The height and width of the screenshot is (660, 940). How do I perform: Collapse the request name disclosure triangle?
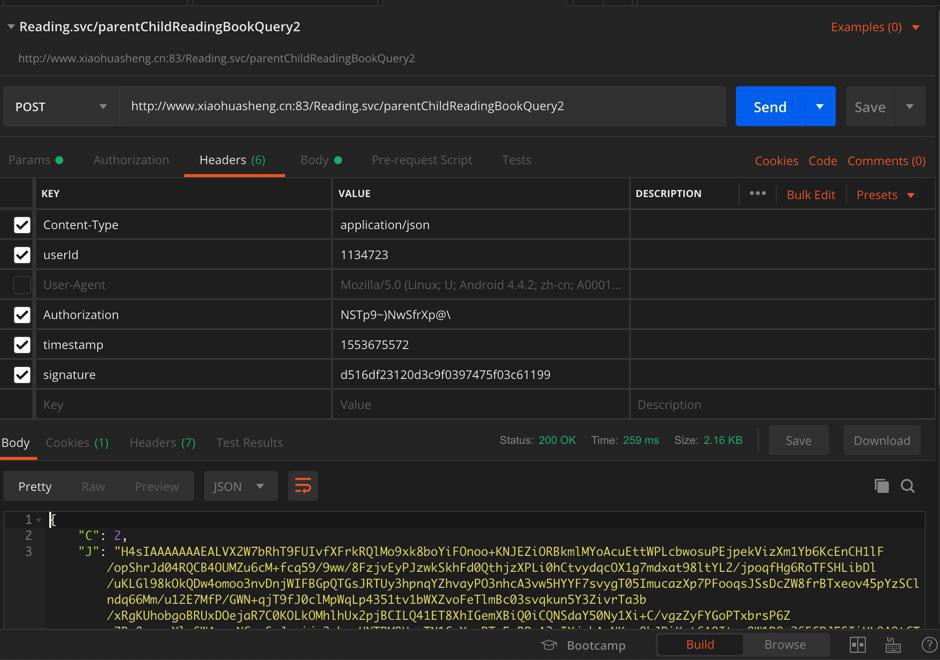point(11,27)
